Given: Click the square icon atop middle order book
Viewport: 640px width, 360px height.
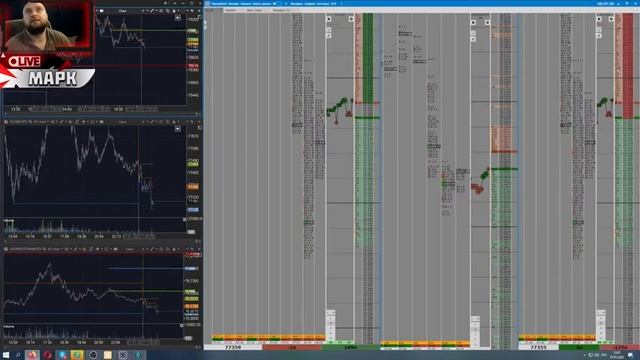Looking at the screenshot, I should (x=473, y=22).
